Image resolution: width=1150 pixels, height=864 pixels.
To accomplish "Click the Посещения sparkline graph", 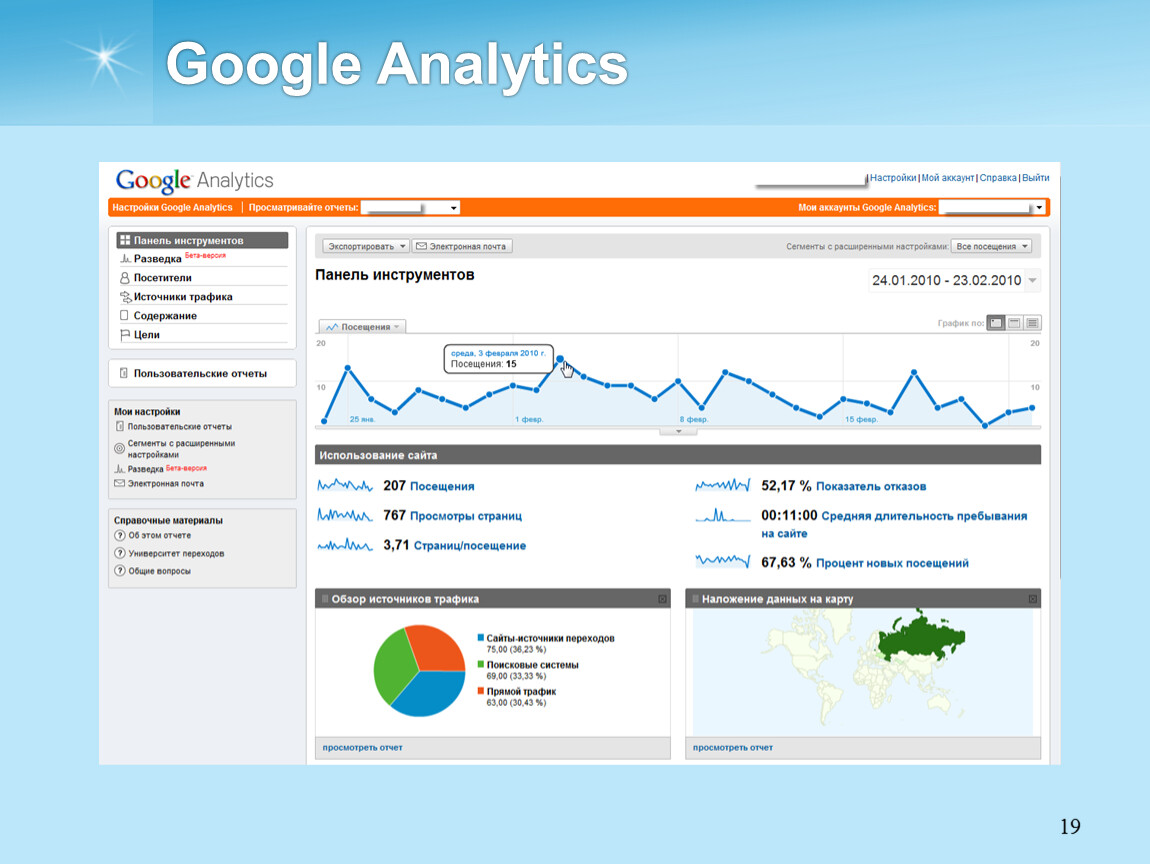I will 345,486.
